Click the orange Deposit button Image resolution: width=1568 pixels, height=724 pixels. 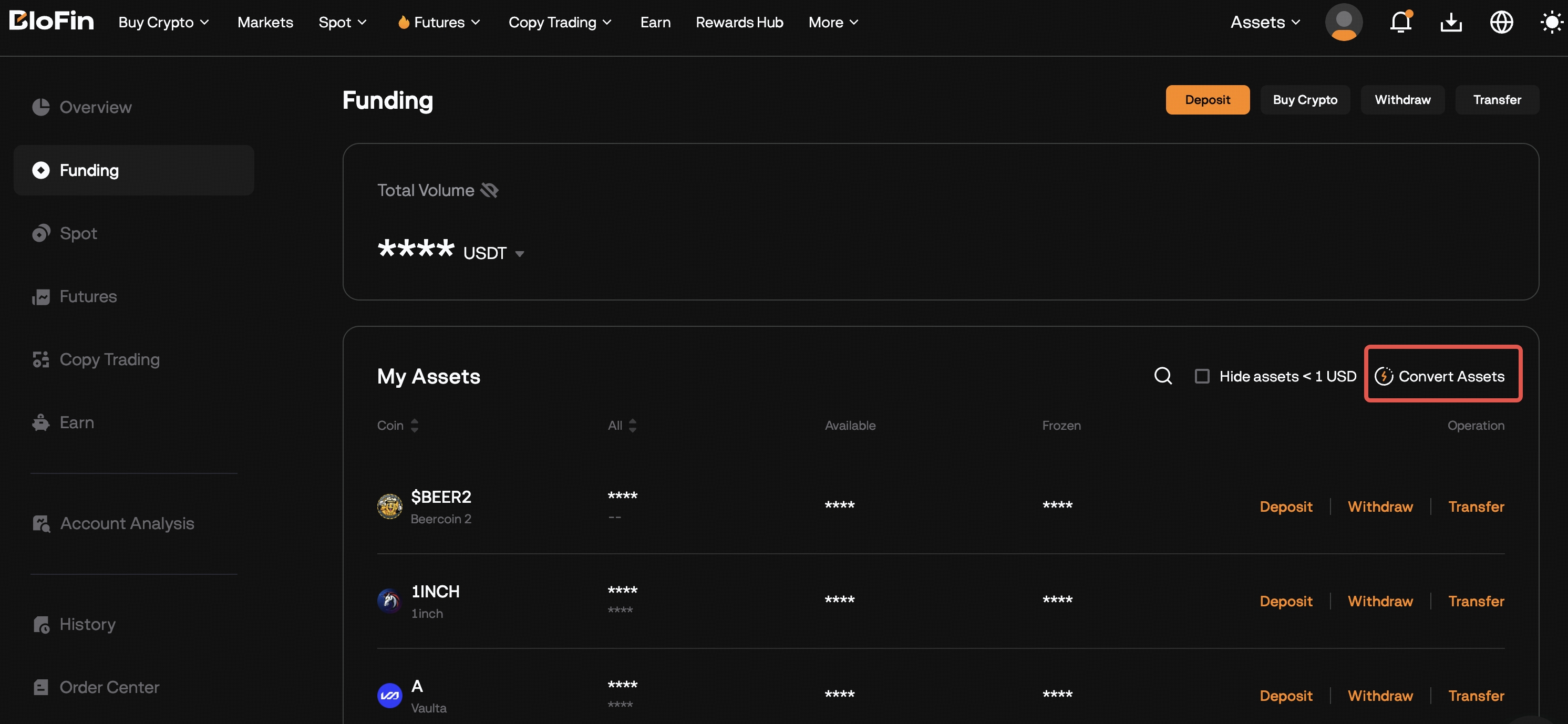click(x=1207, y=100)
